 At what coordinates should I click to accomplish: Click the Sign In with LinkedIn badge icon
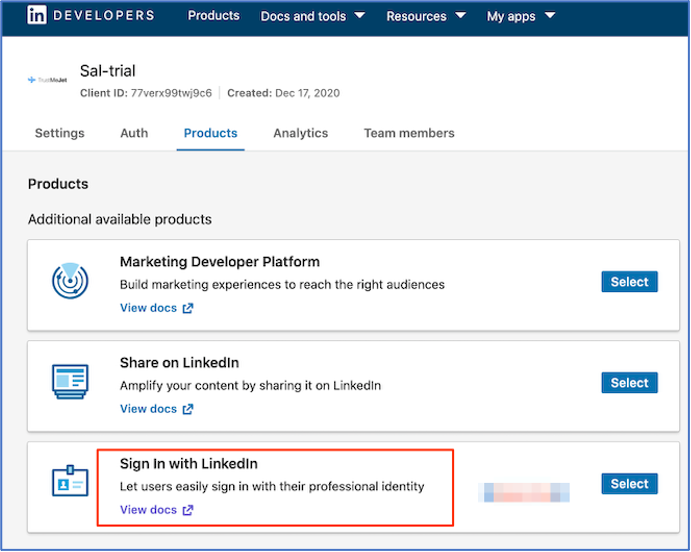point(70,481)
